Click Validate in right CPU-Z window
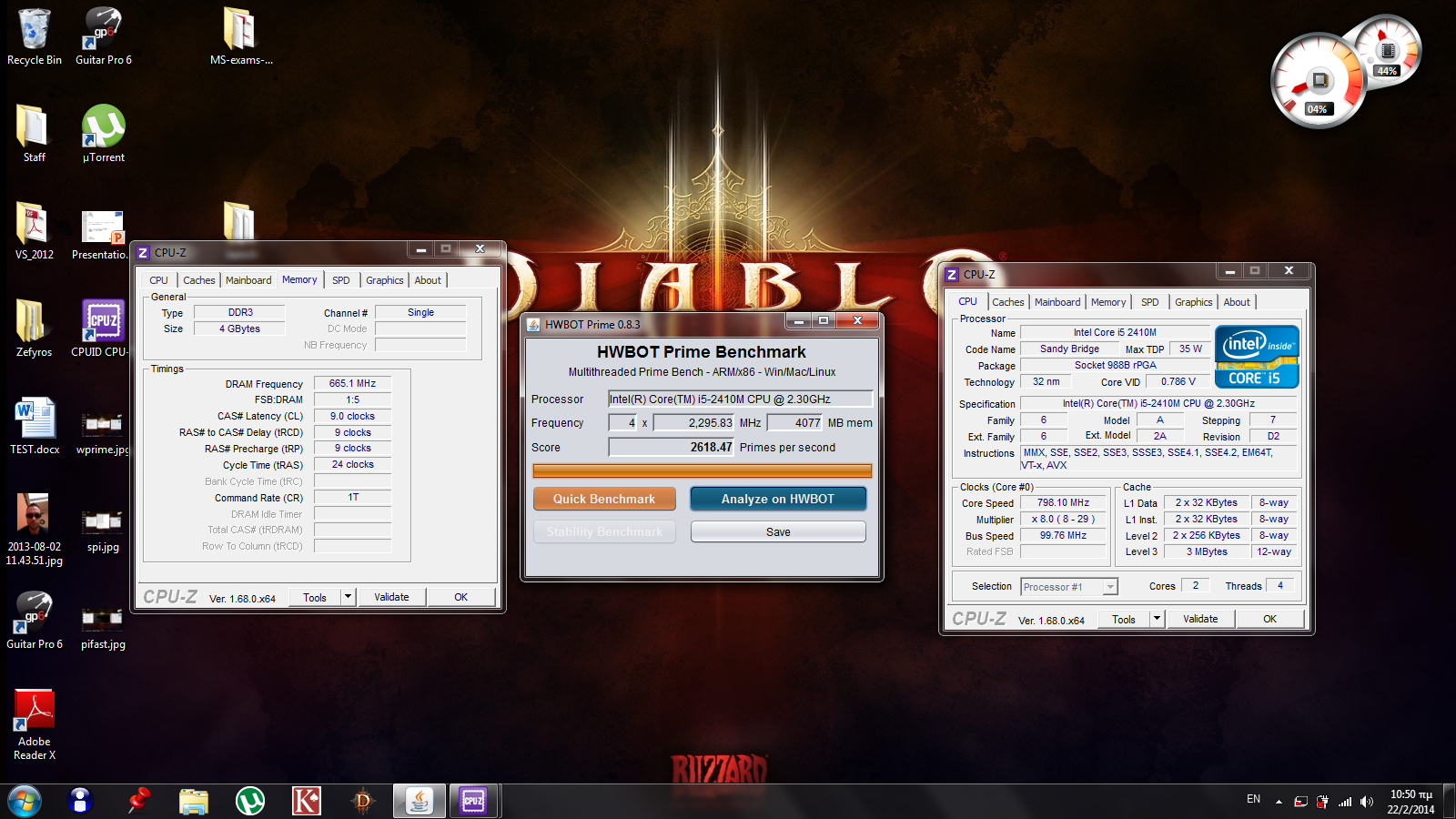The image size is (1456, 819). point(1200,619)
